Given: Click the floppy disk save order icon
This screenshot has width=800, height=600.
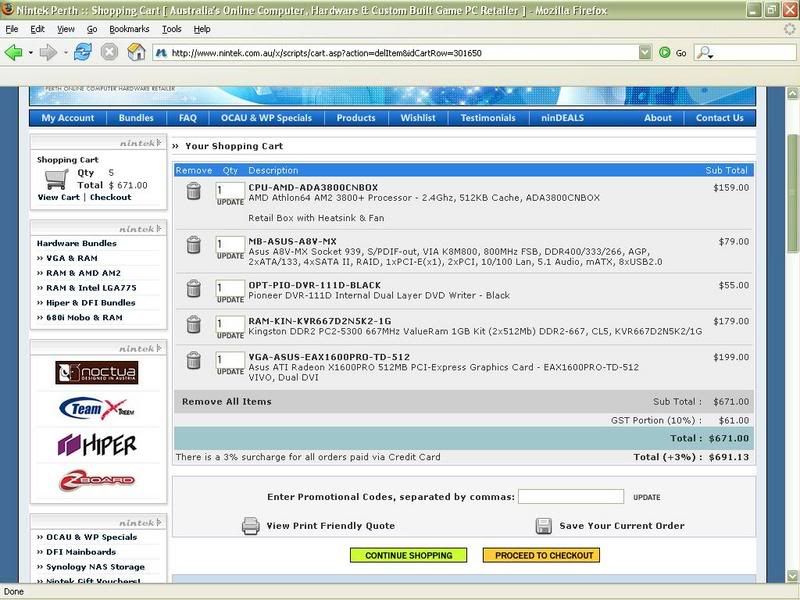Looking at the screenshot, I should pos(543,526).
